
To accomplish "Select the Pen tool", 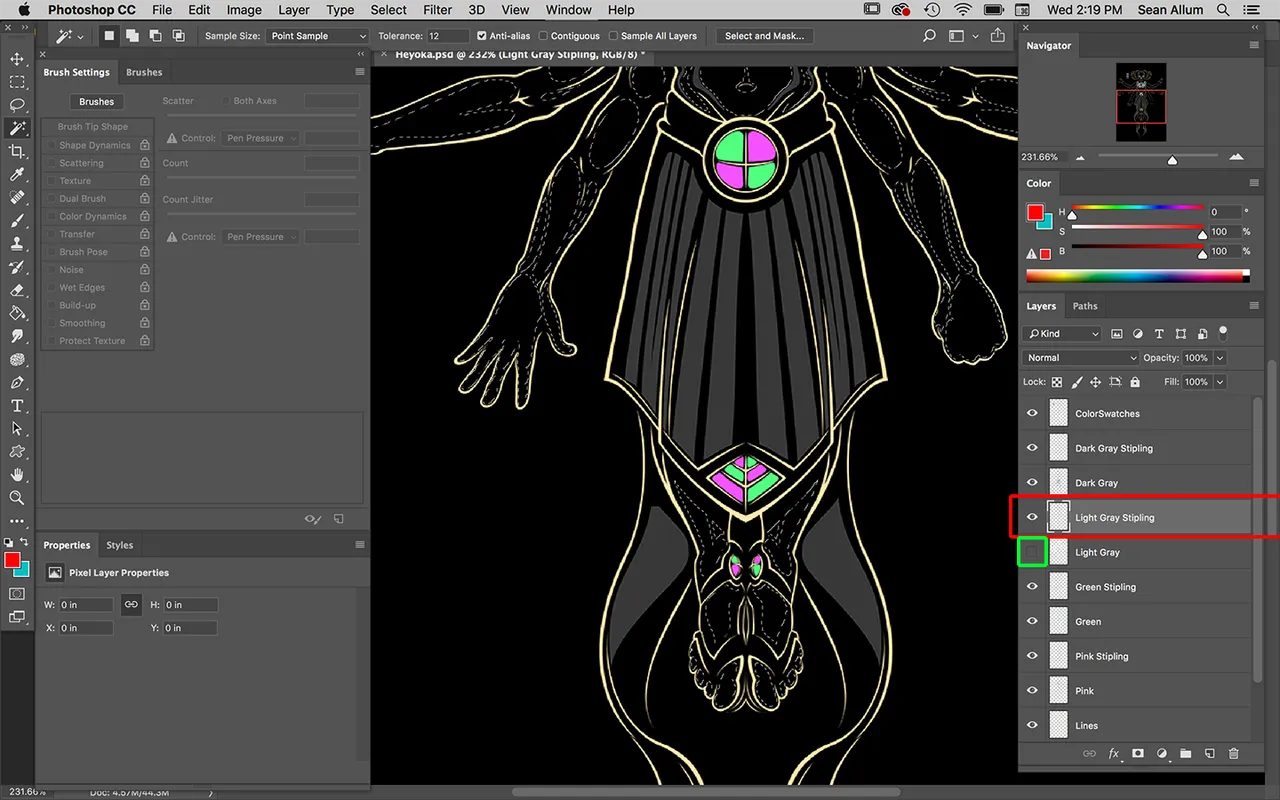I will [x=17, y=383].
